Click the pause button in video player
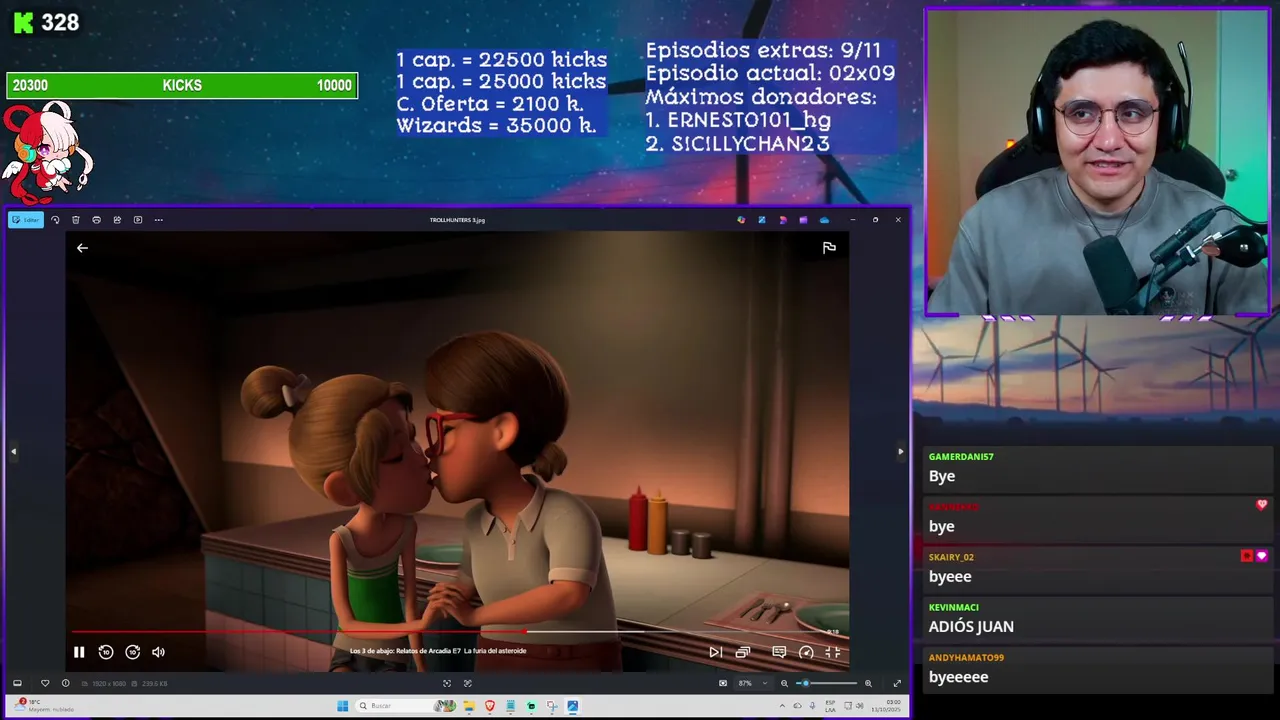The height and width of the screenshot is (720, 1280). (79, 652)
